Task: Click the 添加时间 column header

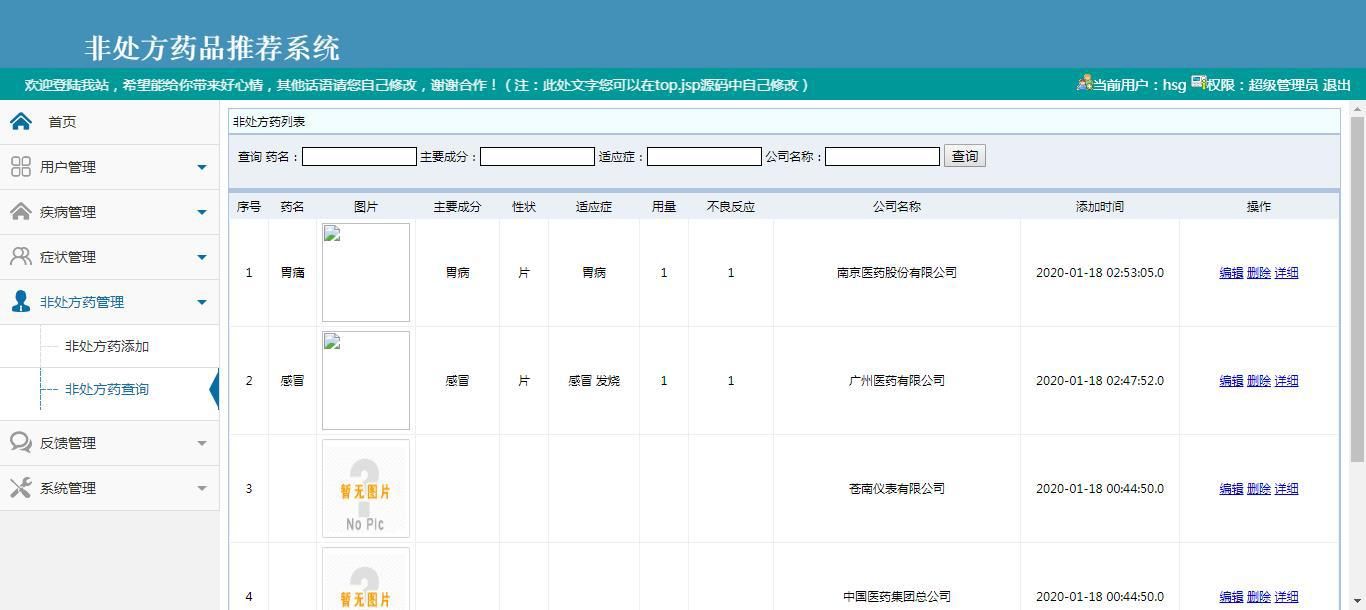Action: 1100,206
